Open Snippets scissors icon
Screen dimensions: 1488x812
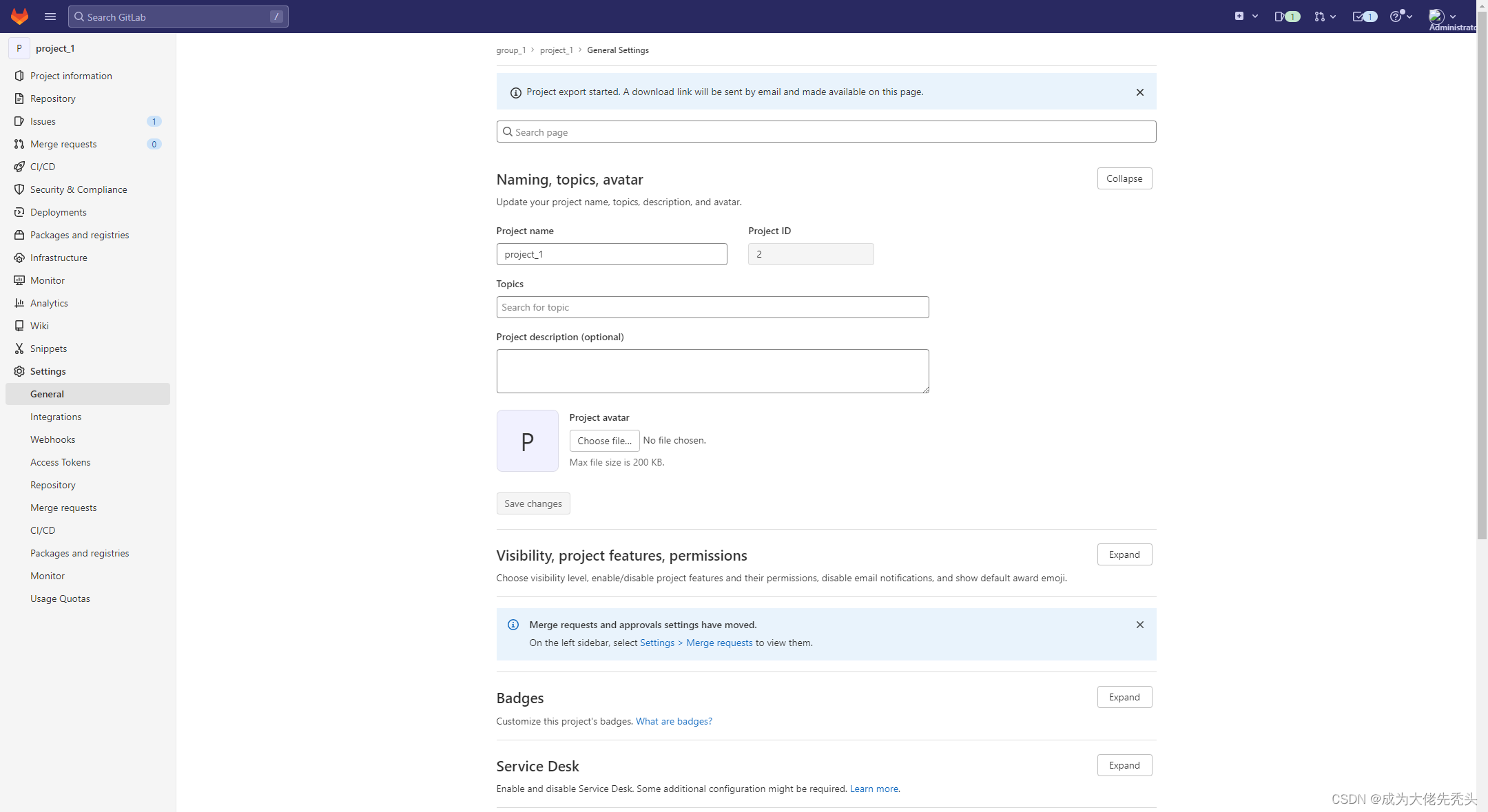pyautogui.click(x=19, y=348)
